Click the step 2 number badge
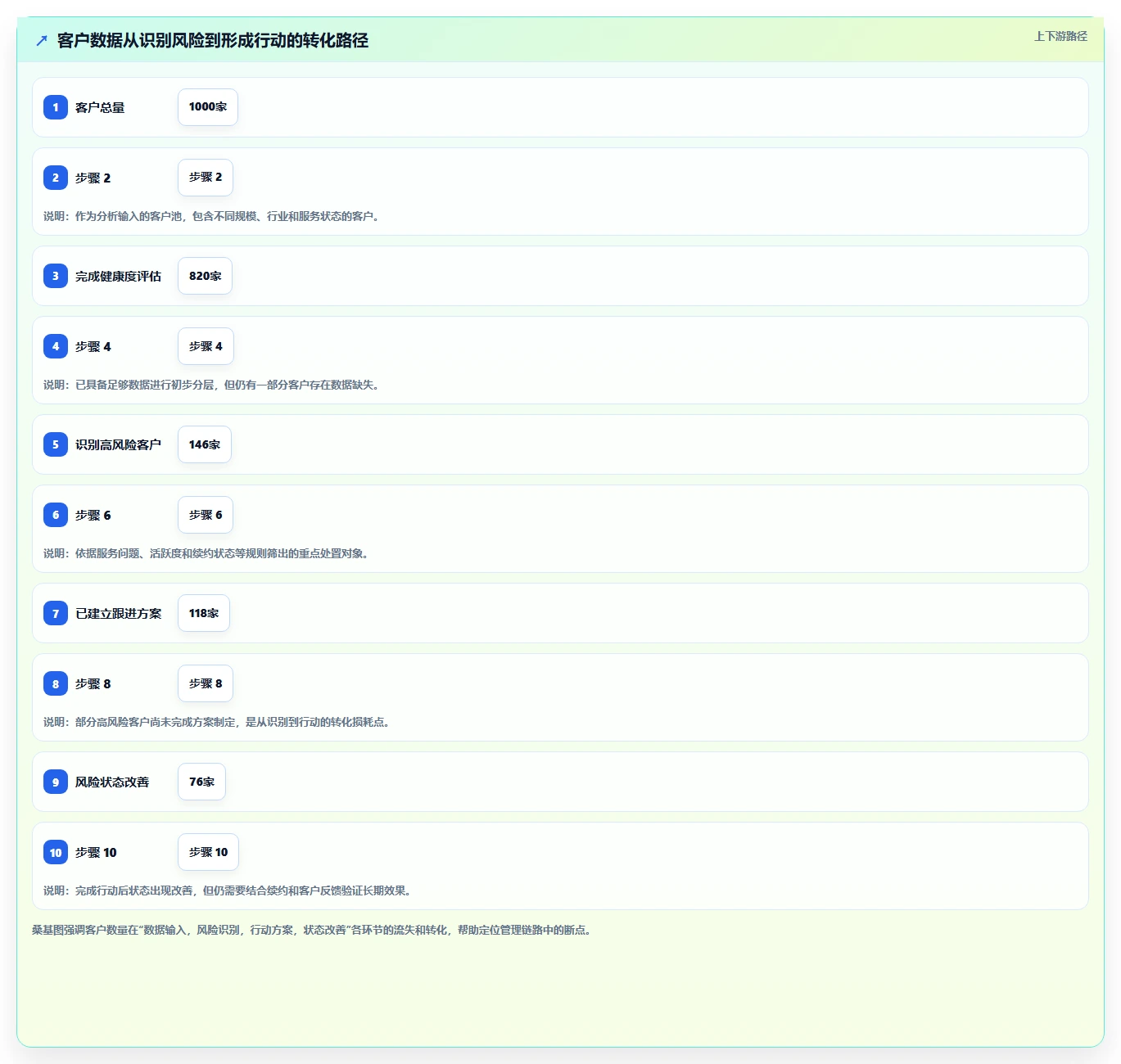Image resolution: width=1121 pixels, height=1064 pixels. pos(56,178)
